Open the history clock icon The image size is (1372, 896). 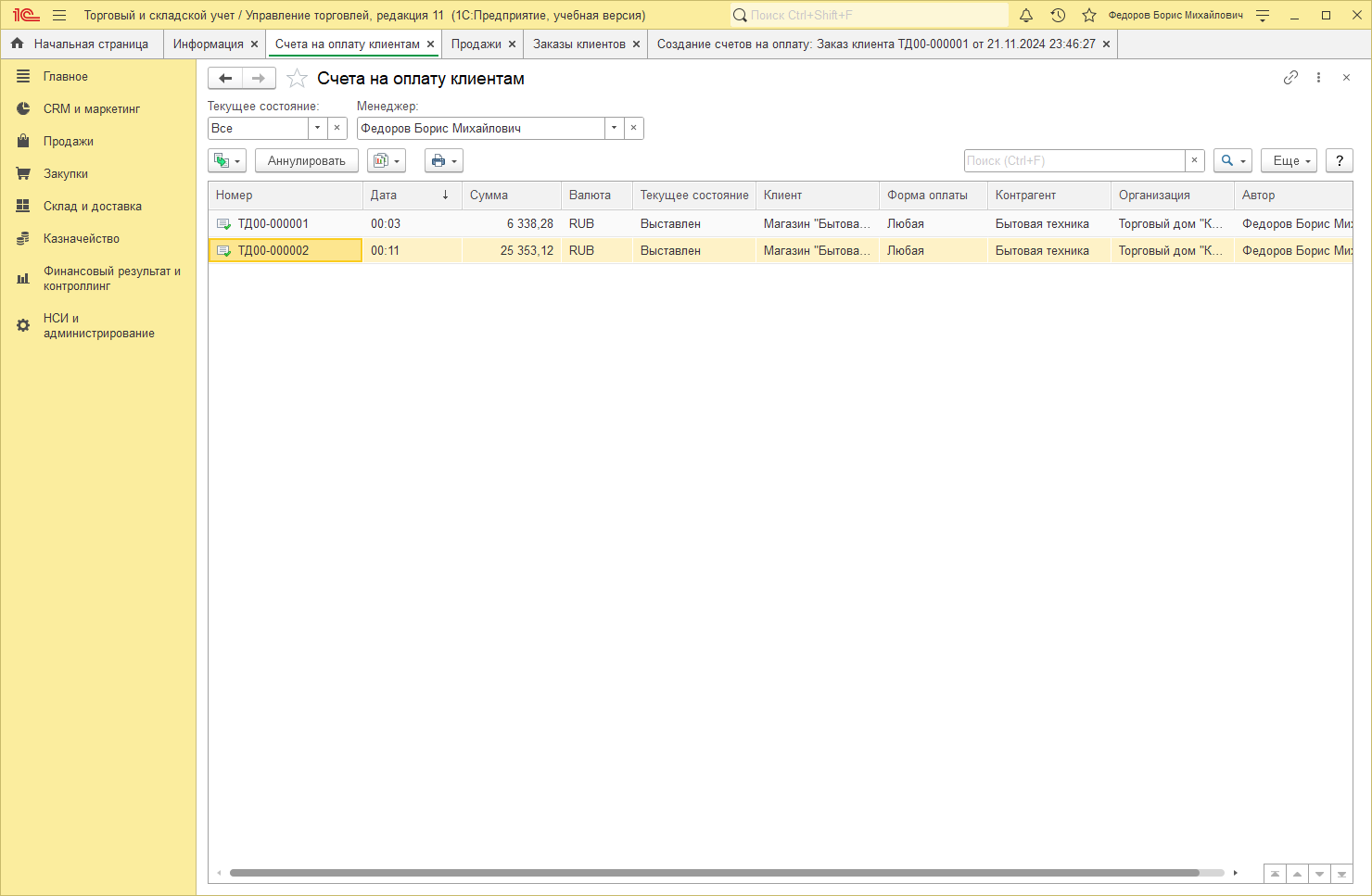click(x=1058, y=15)
